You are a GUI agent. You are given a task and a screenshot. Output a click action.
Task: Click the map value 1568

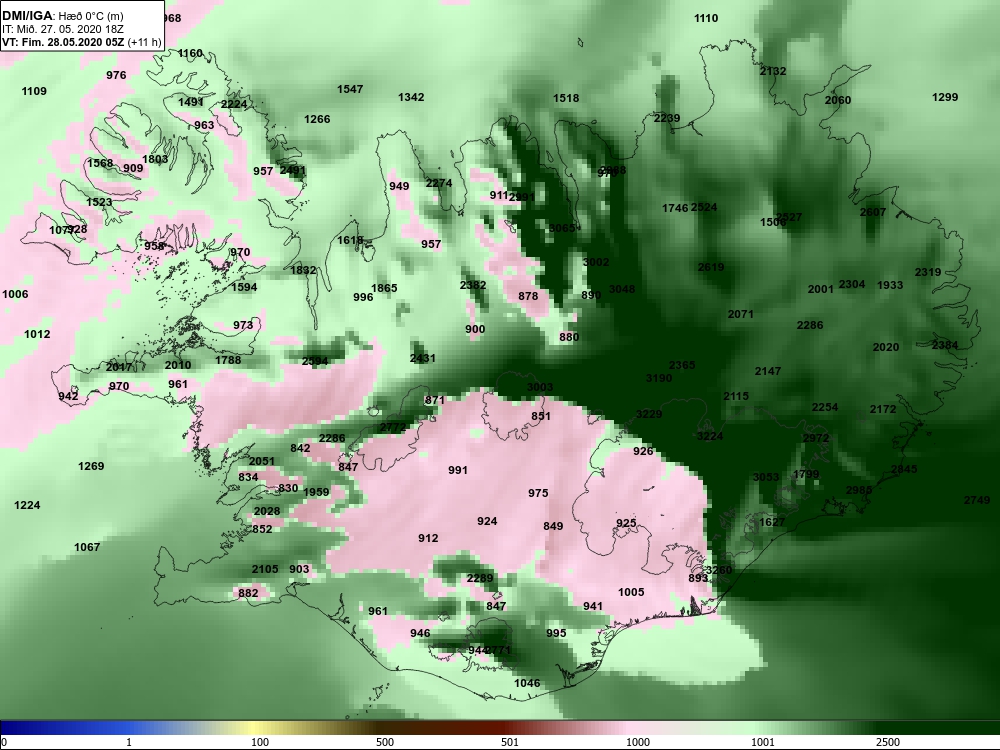click(100, 163)
